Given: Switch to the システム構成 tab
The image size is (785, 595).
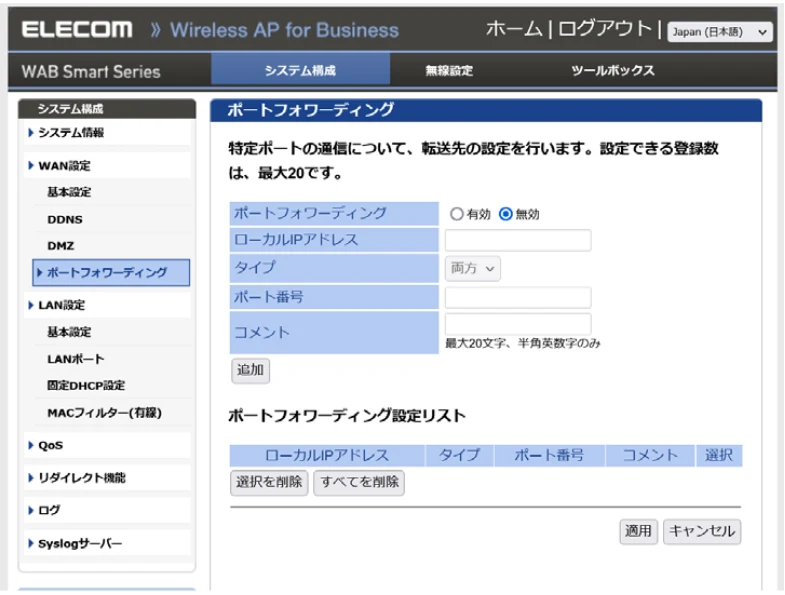Looking at the screenshot, I should pos(300,70).
